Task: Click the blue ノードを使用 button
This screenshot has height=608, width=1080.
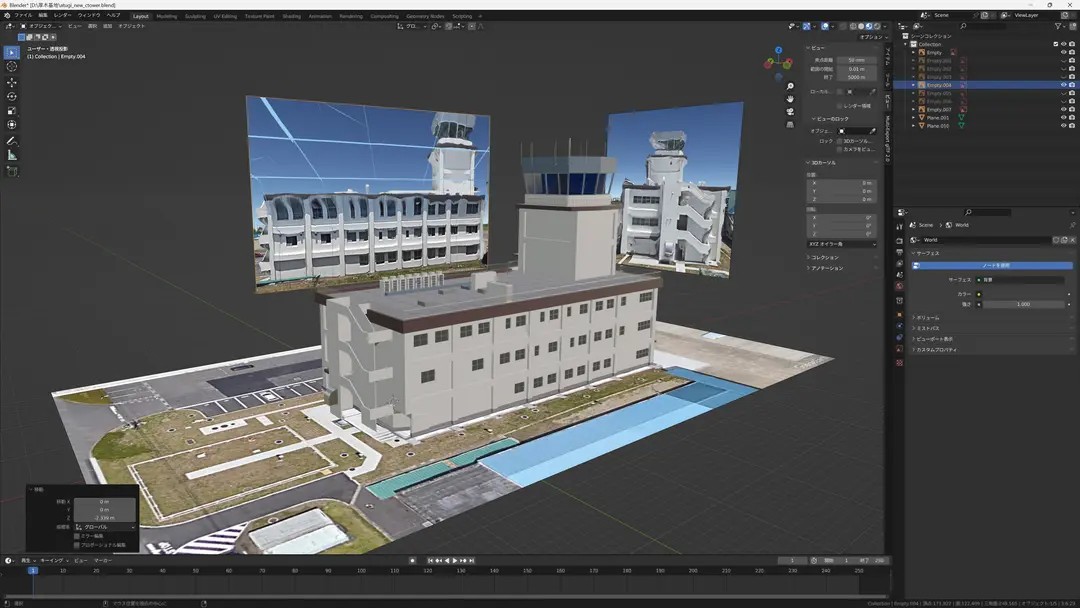Action: tap(992, 266)
